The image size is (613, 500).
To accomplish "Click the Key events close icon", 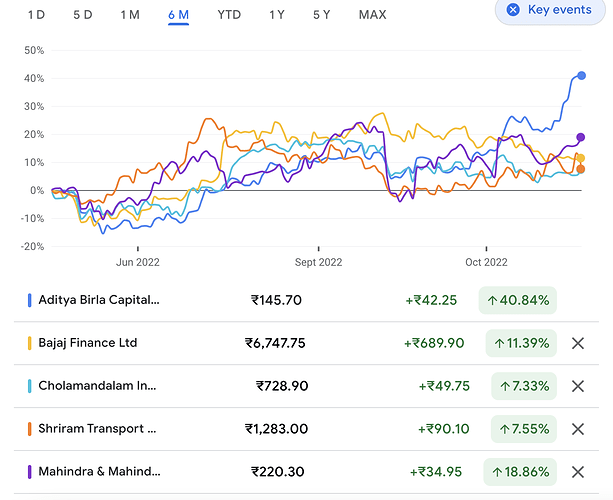I will coord(513,10).
